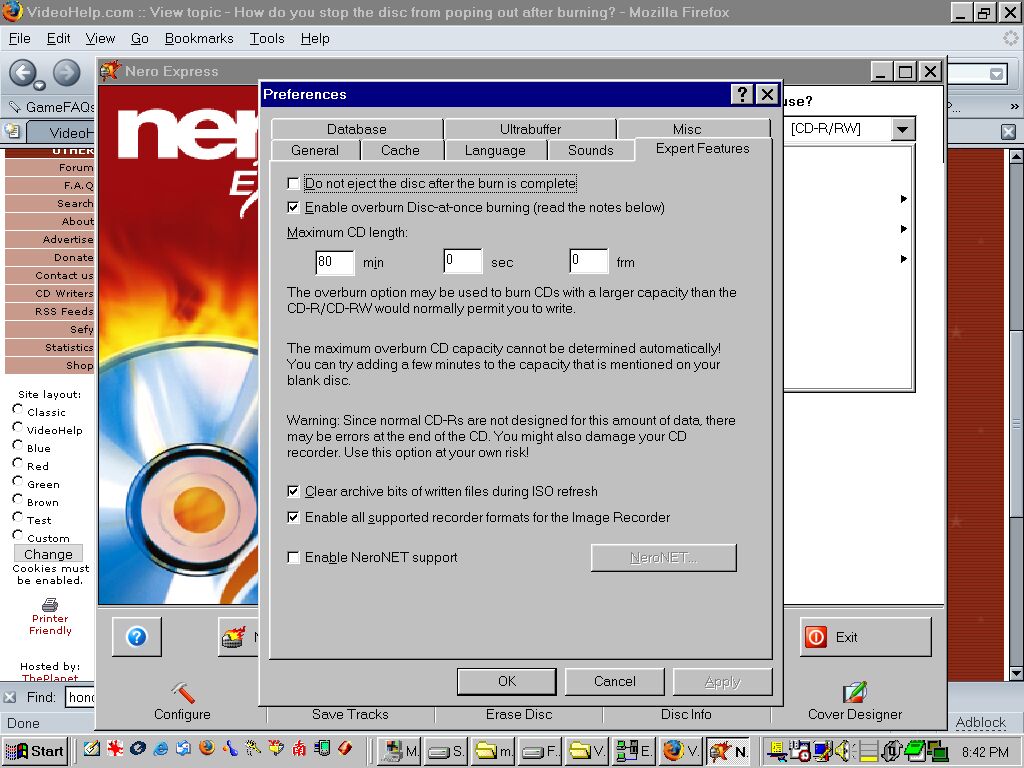
Task: Click Firefox Back arrow button
Action: pyautogui.click(x=24, y=72)
